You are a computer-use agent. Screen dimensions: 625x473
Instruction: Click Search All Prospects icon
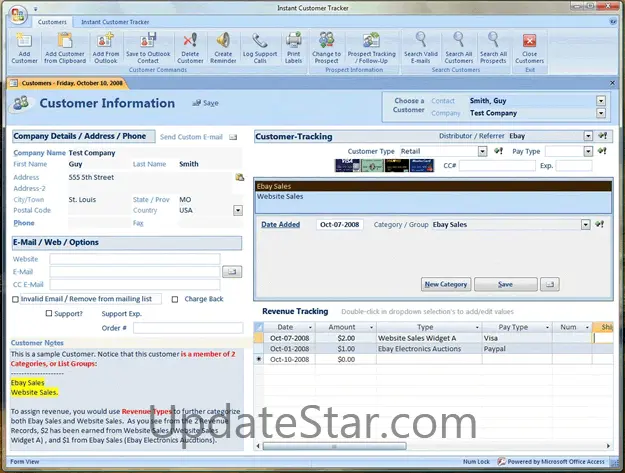click(x=493, y=41)
